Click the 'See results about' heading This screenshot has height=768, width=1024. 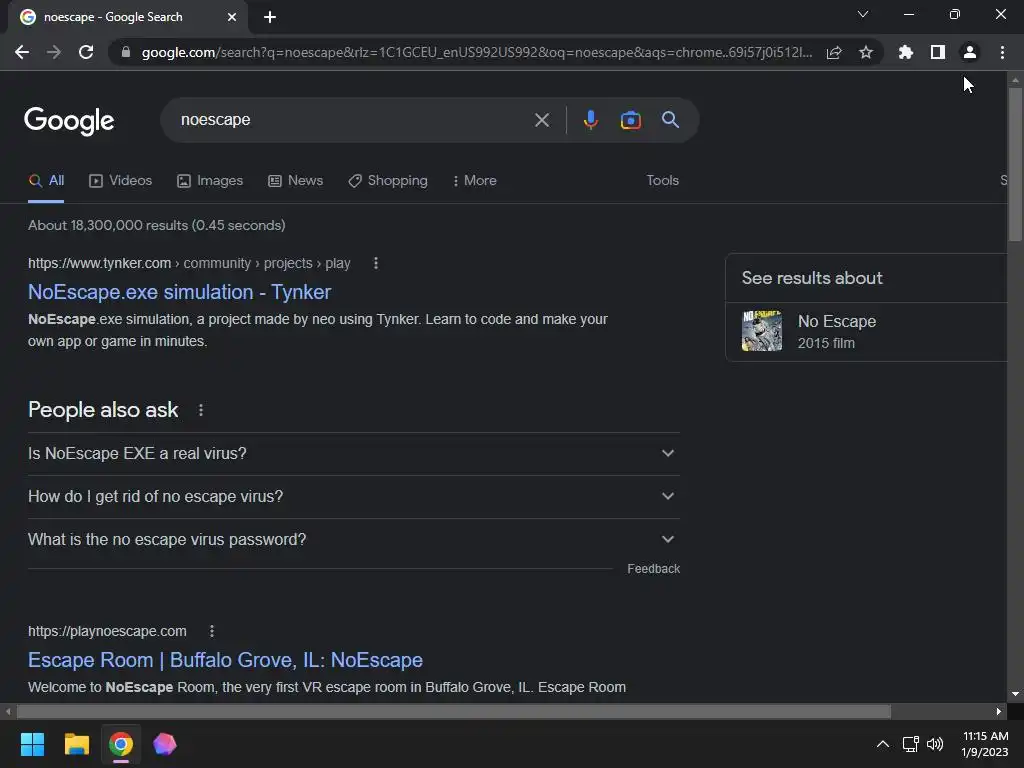click(x=812, y=278)
